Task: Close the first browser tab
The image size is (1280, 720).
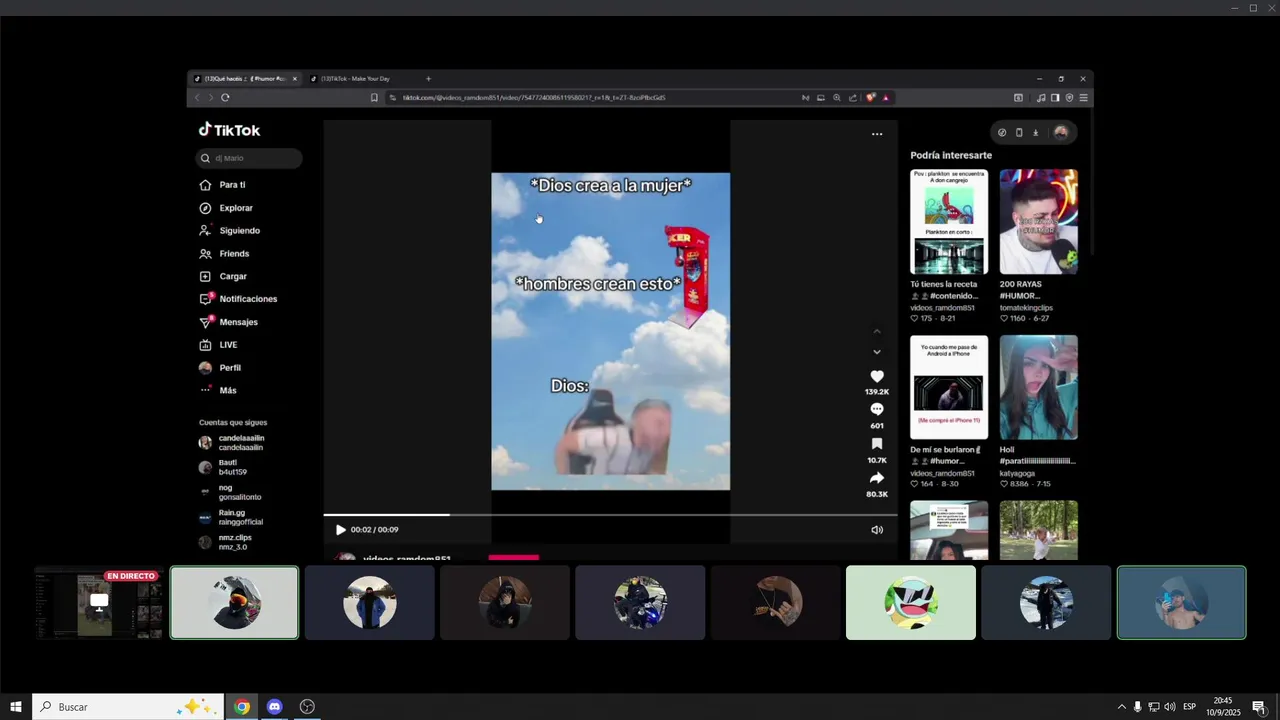Action: [x=294, y=79]
